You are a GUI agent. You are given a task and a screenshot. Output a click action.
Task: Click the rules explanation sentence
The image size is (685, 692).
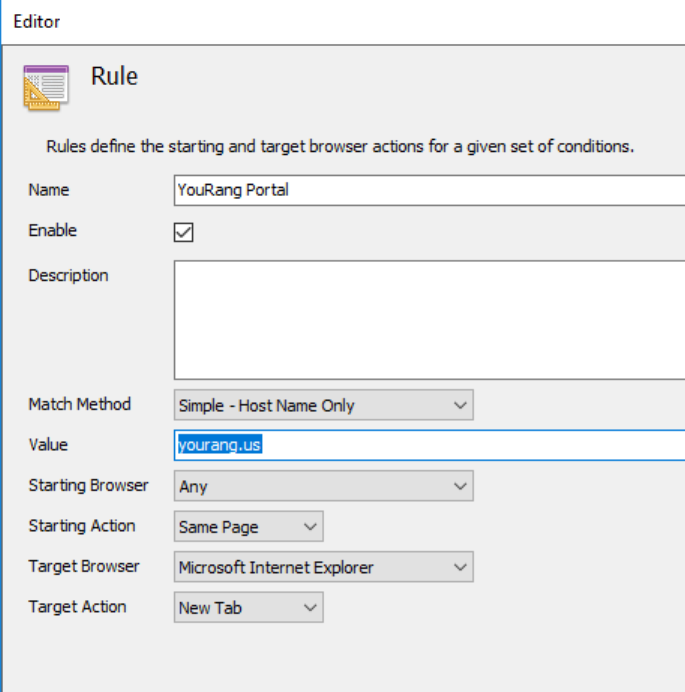tap(340, 146)
